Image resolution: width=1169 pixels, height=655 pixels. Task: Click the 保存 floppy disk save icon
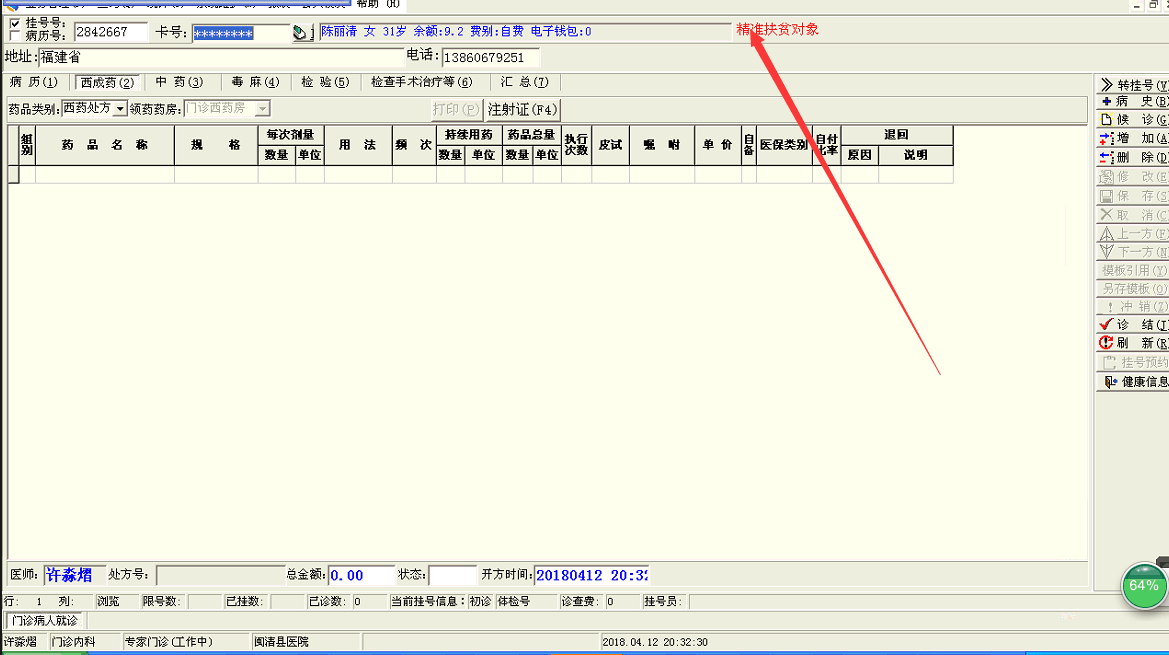click(x=1107, y=196)
